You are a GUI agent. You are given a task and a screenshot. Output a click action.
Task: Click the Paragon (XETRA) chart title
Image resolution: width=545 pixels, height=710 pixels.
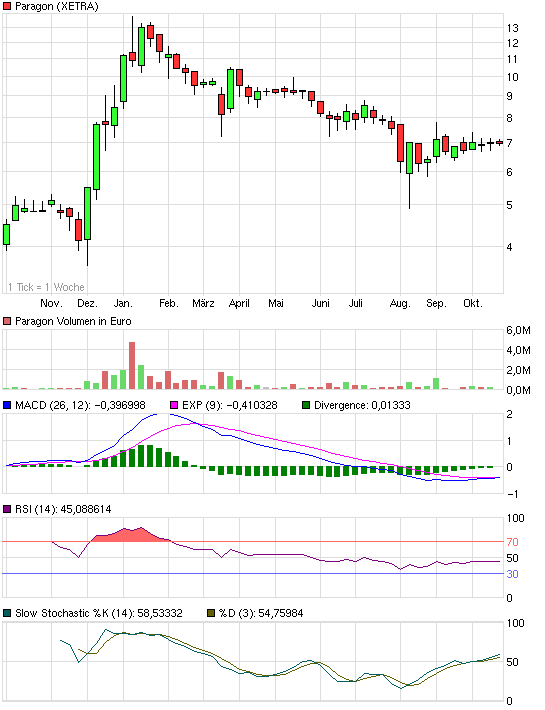pos(57,6)
